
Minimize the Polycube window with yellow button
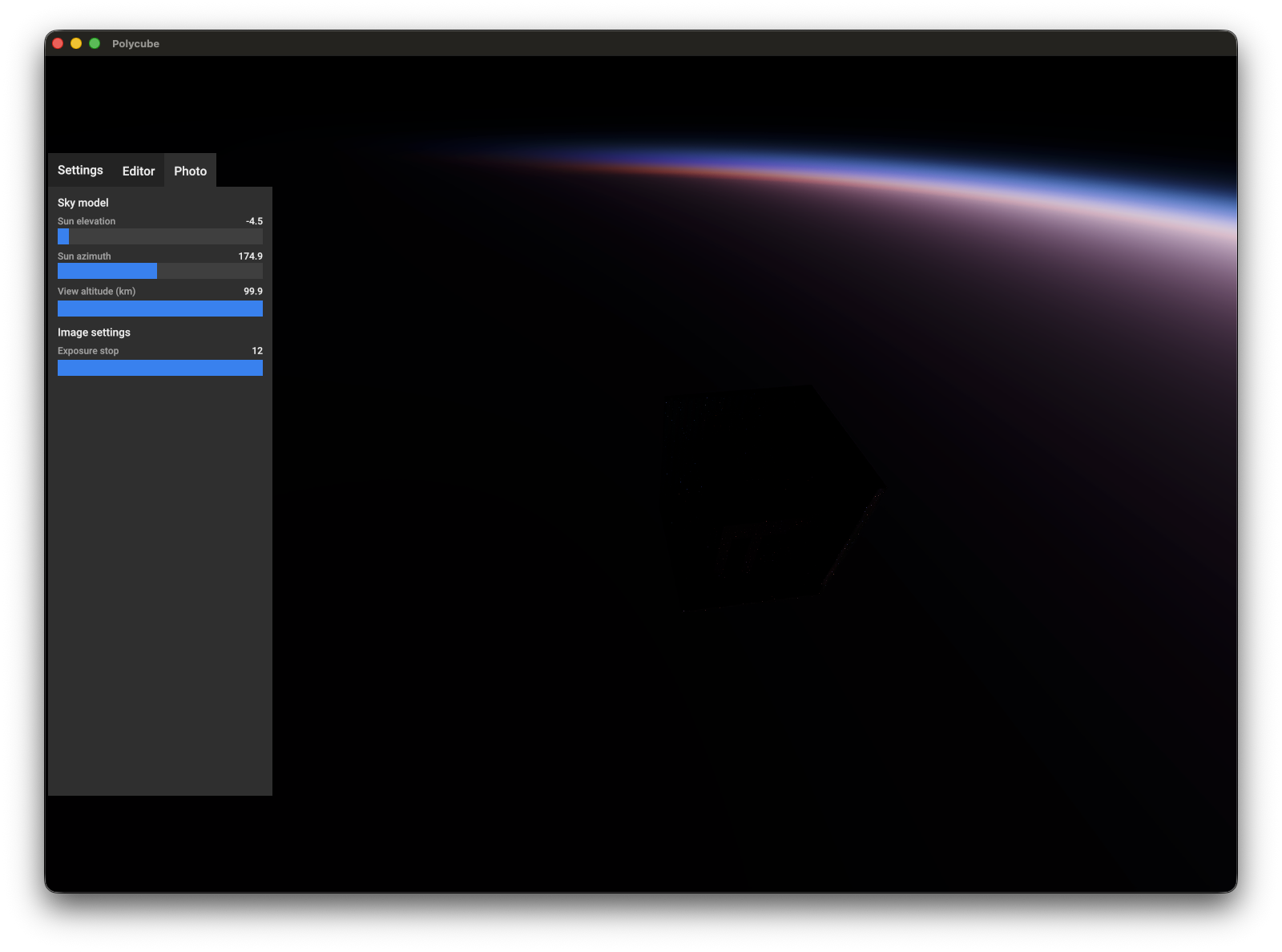coord(76,43)
